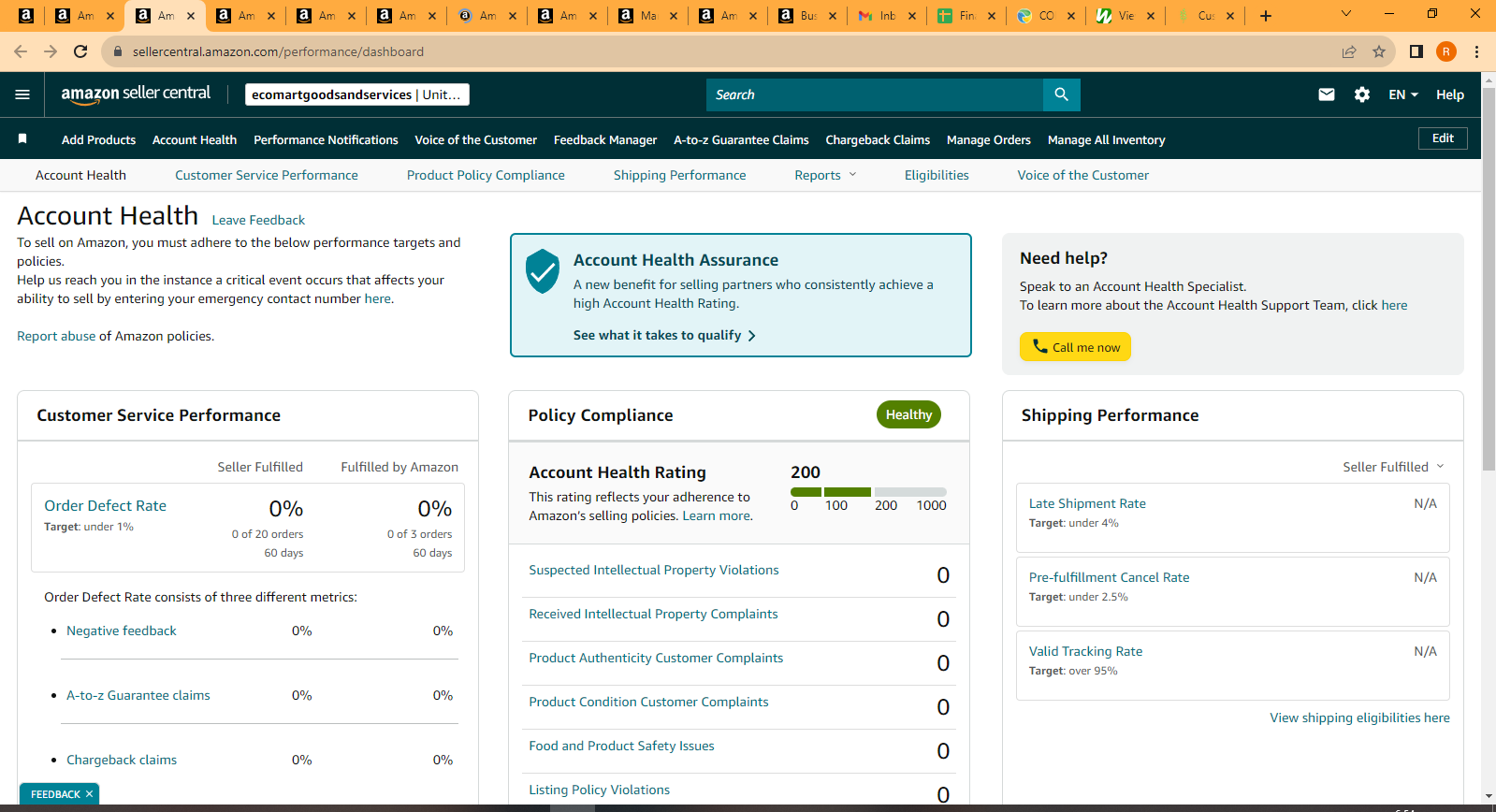Open the Product Policy Compliance sub-tab

tap(486, 175)
